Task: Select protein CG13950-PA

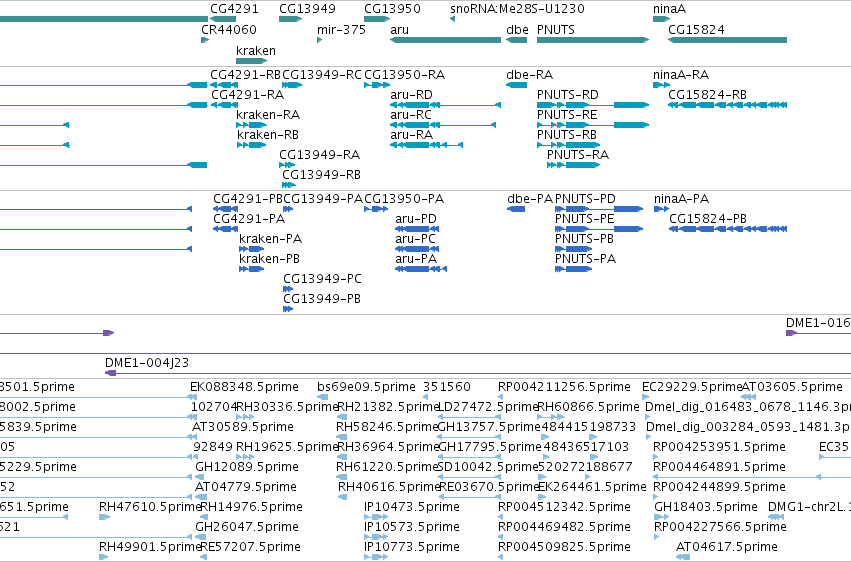Action: 376,209
